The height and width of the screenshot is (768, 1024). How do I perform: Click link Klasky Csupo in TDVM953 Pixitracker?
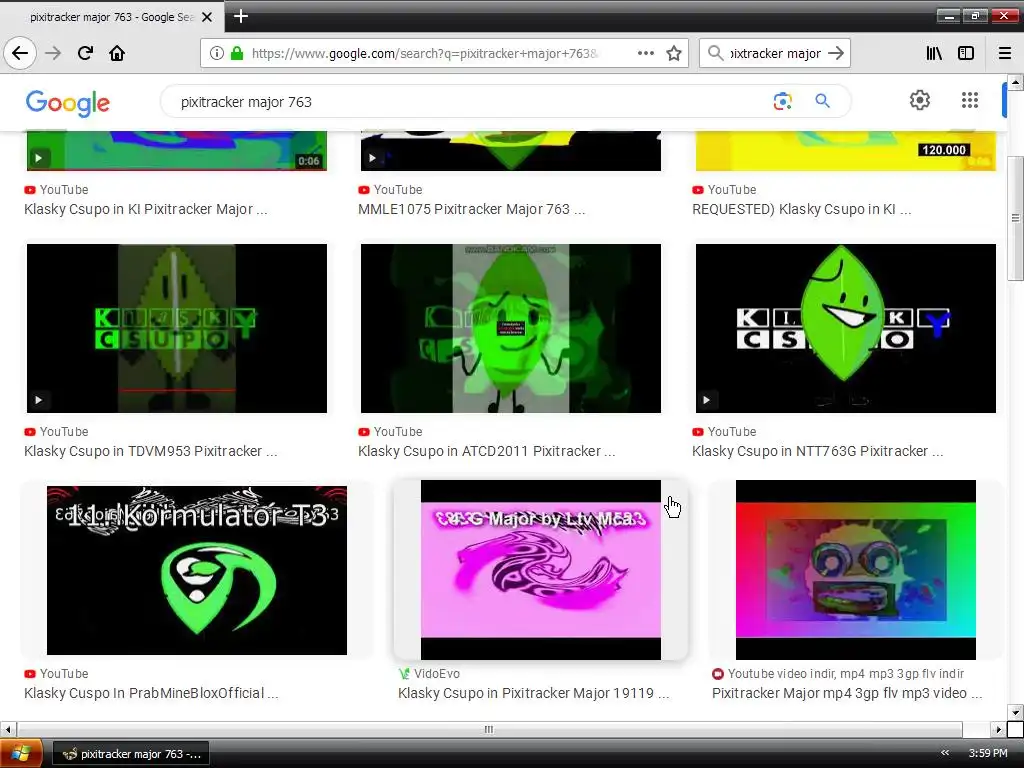pyautogui.click(x=151, y=451)
